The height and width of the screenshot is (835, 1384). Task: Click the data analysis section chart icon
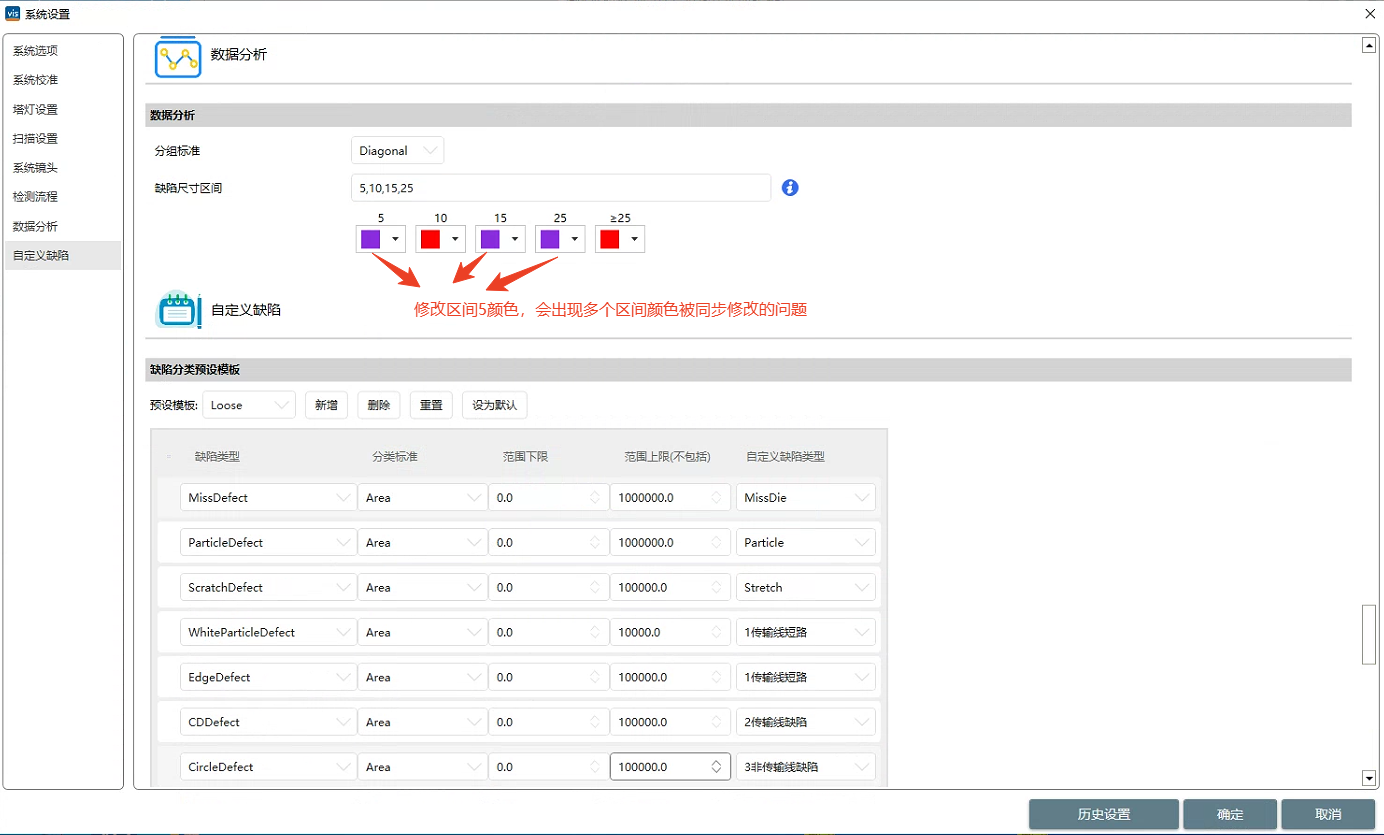pyautogui.click(x=178, y=57)
